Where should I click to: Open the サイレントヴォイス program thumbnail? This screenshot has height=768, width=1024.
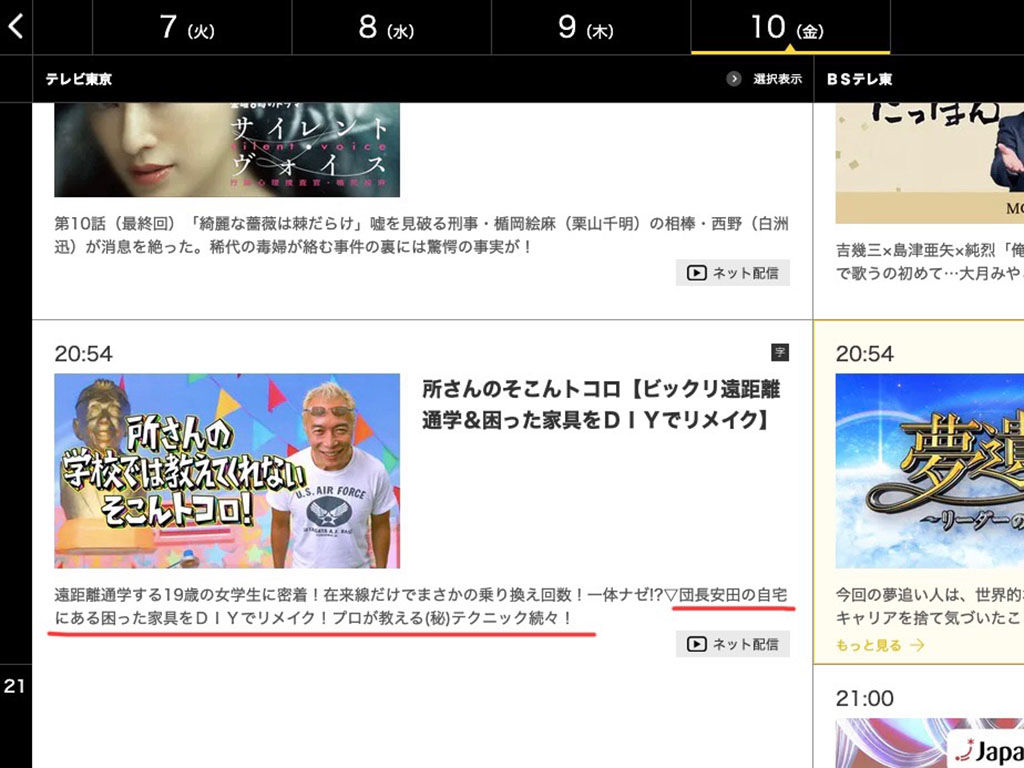227,150
